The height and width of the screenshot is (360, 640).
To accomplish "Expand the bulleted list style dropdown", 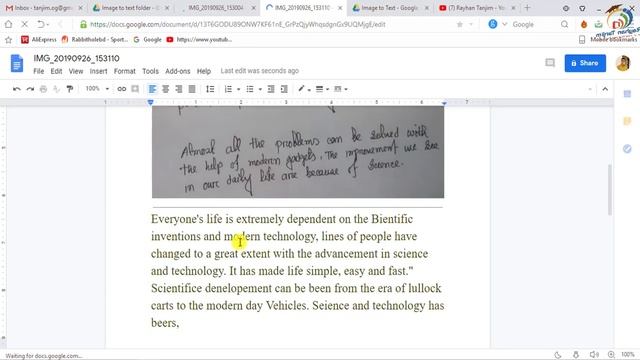I will tap(260, 89).
